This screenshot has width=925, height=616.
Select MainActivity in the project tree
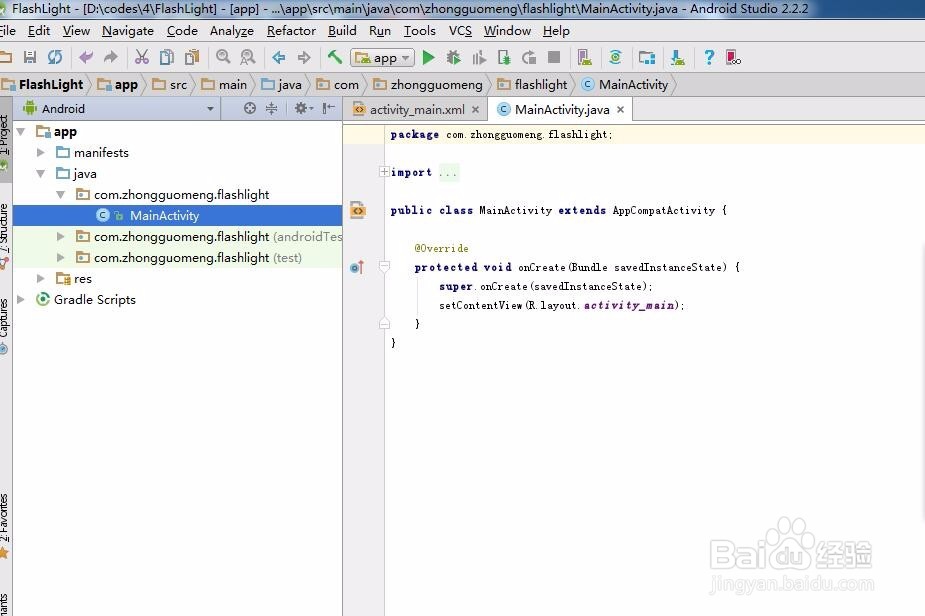(x=164, y=215)
